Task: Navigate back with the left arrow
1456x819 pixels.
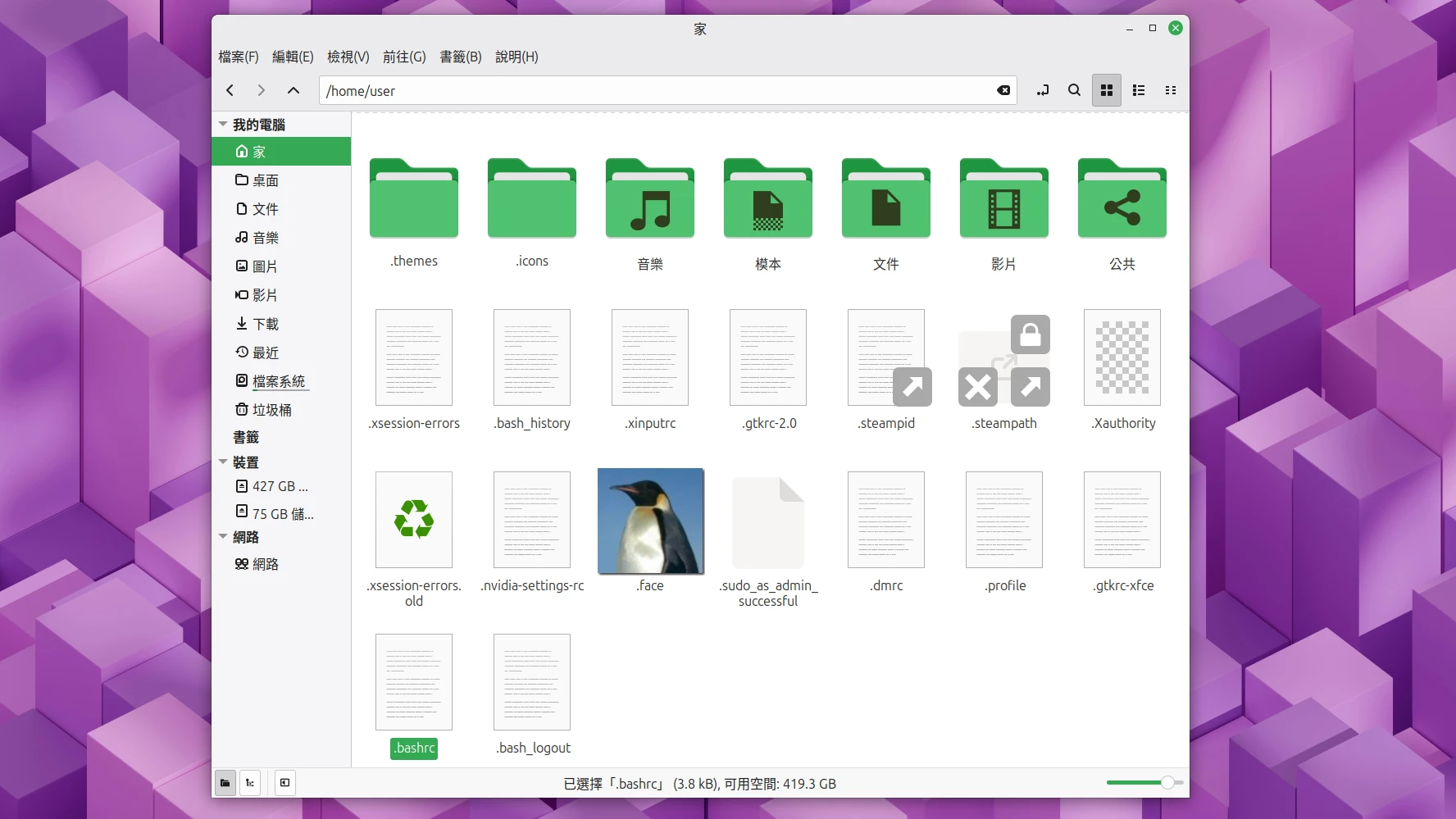Action: [230, 90]
